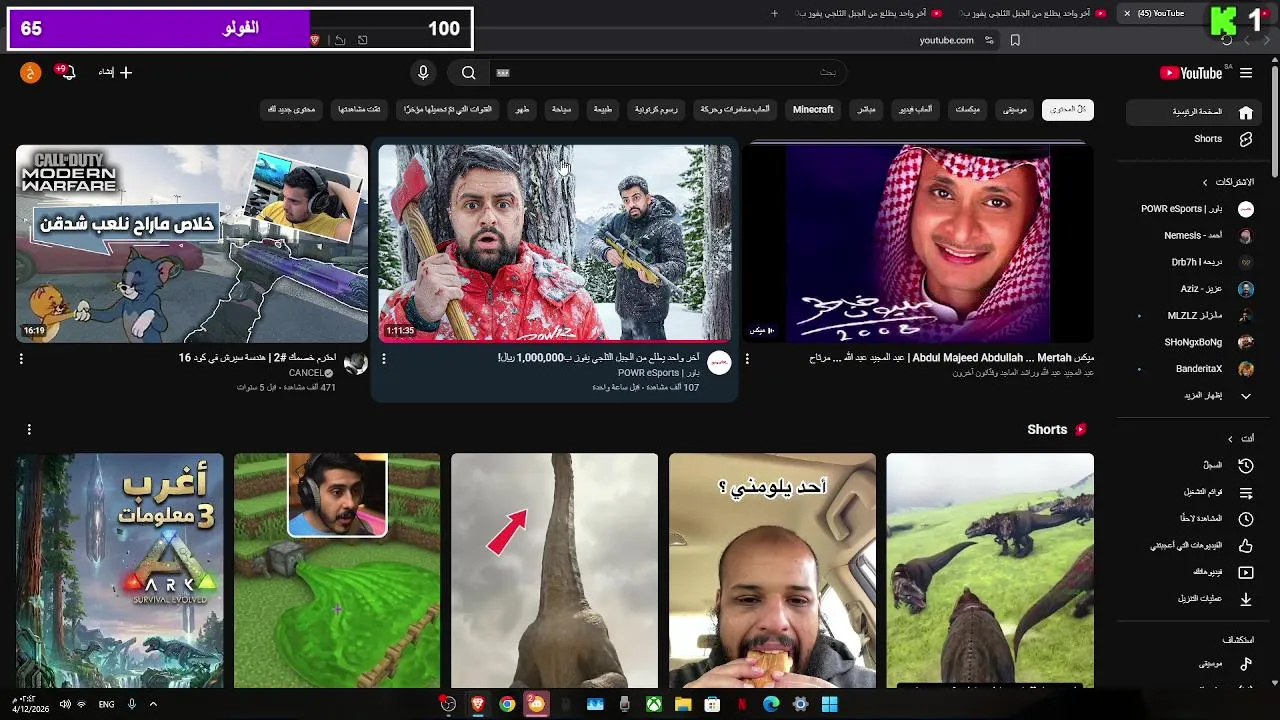Open Downloads in the sidebar

1194,599
